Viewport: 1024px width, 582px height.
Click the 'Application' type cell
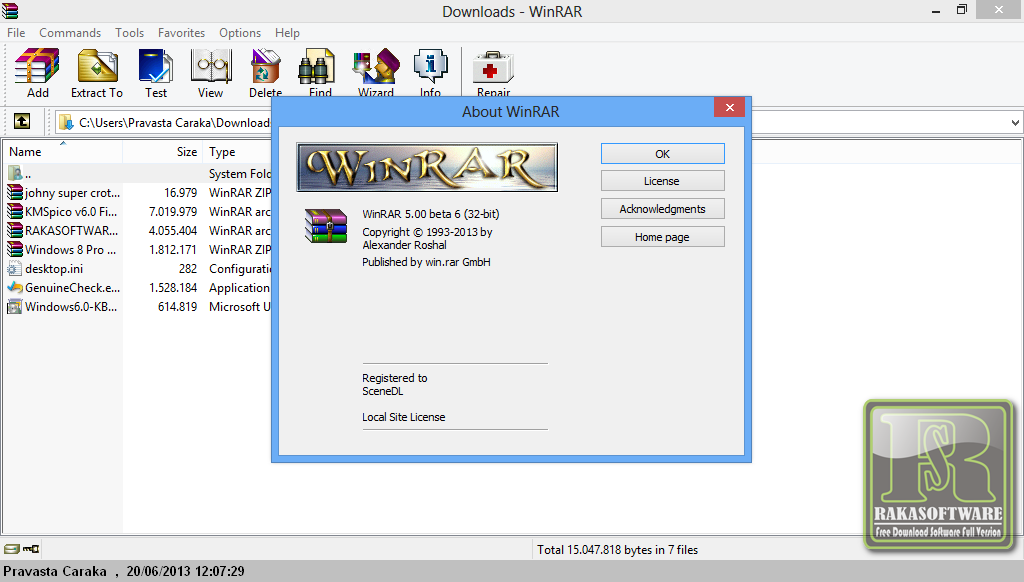point(239,287)
